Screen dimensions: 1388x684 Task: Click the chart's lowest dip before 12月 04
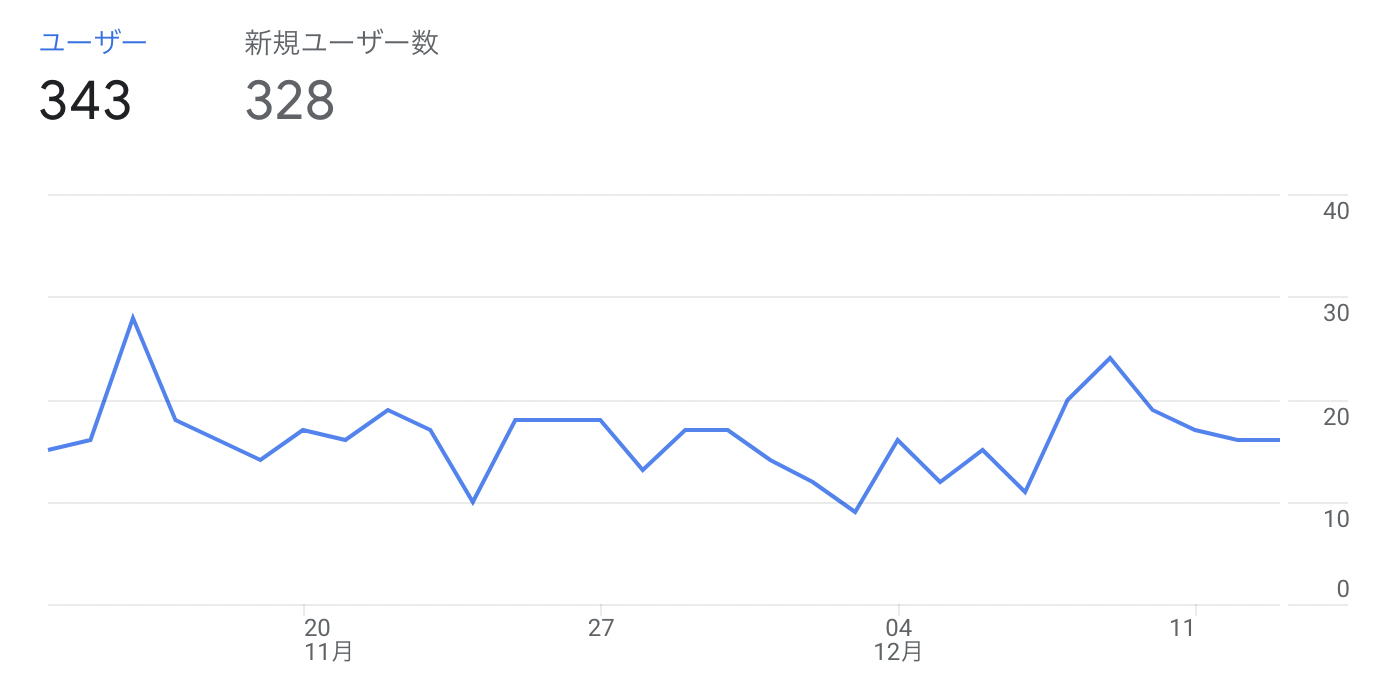855,512
